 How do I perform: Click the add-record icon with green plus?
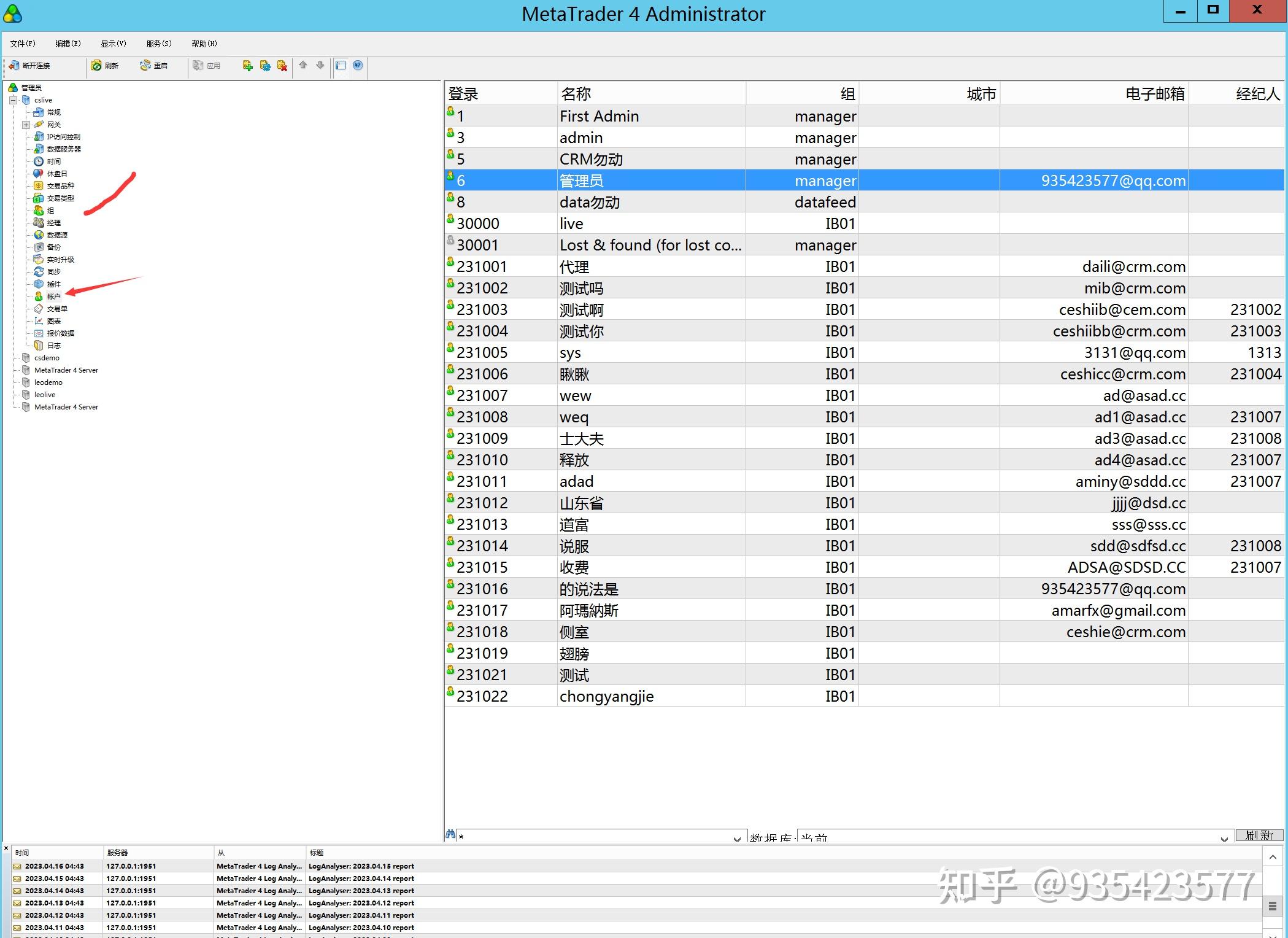[x=247, y=66]
